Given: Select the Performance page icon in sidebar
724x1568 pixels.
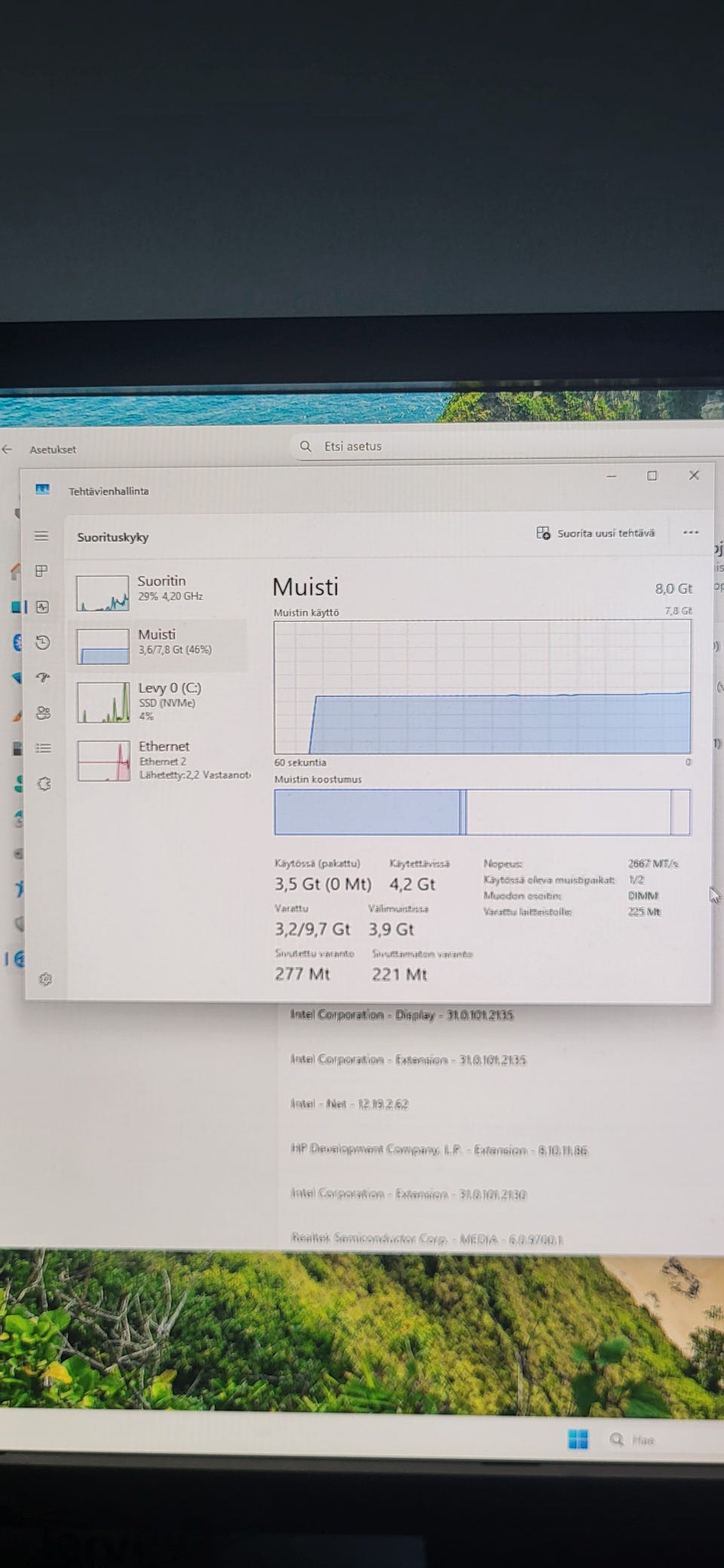Looking at the screenshot, I should click(42, 607).
